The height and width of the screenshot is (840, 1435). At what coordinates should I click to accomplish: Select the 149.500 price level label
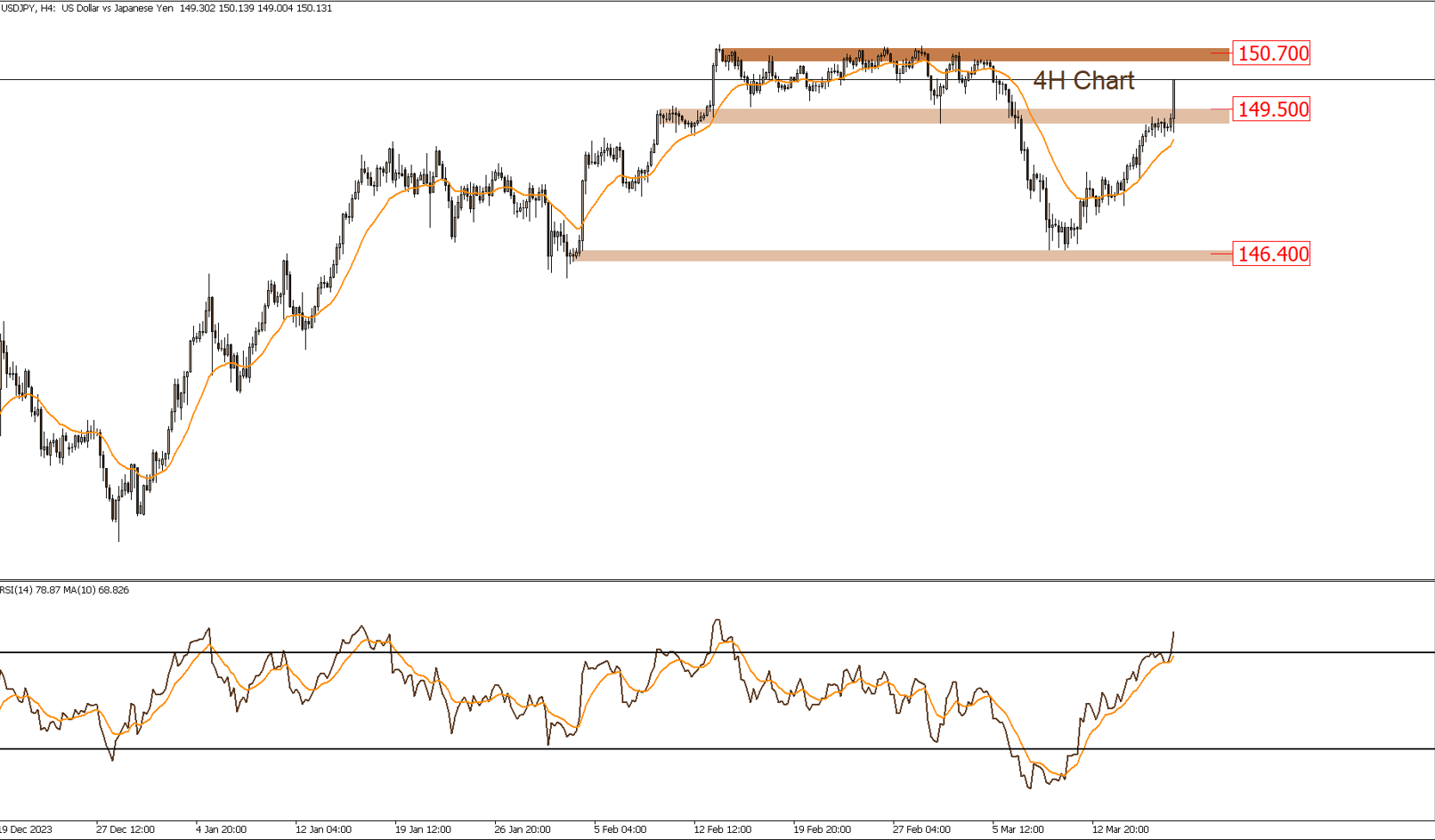pos(1271,109)
